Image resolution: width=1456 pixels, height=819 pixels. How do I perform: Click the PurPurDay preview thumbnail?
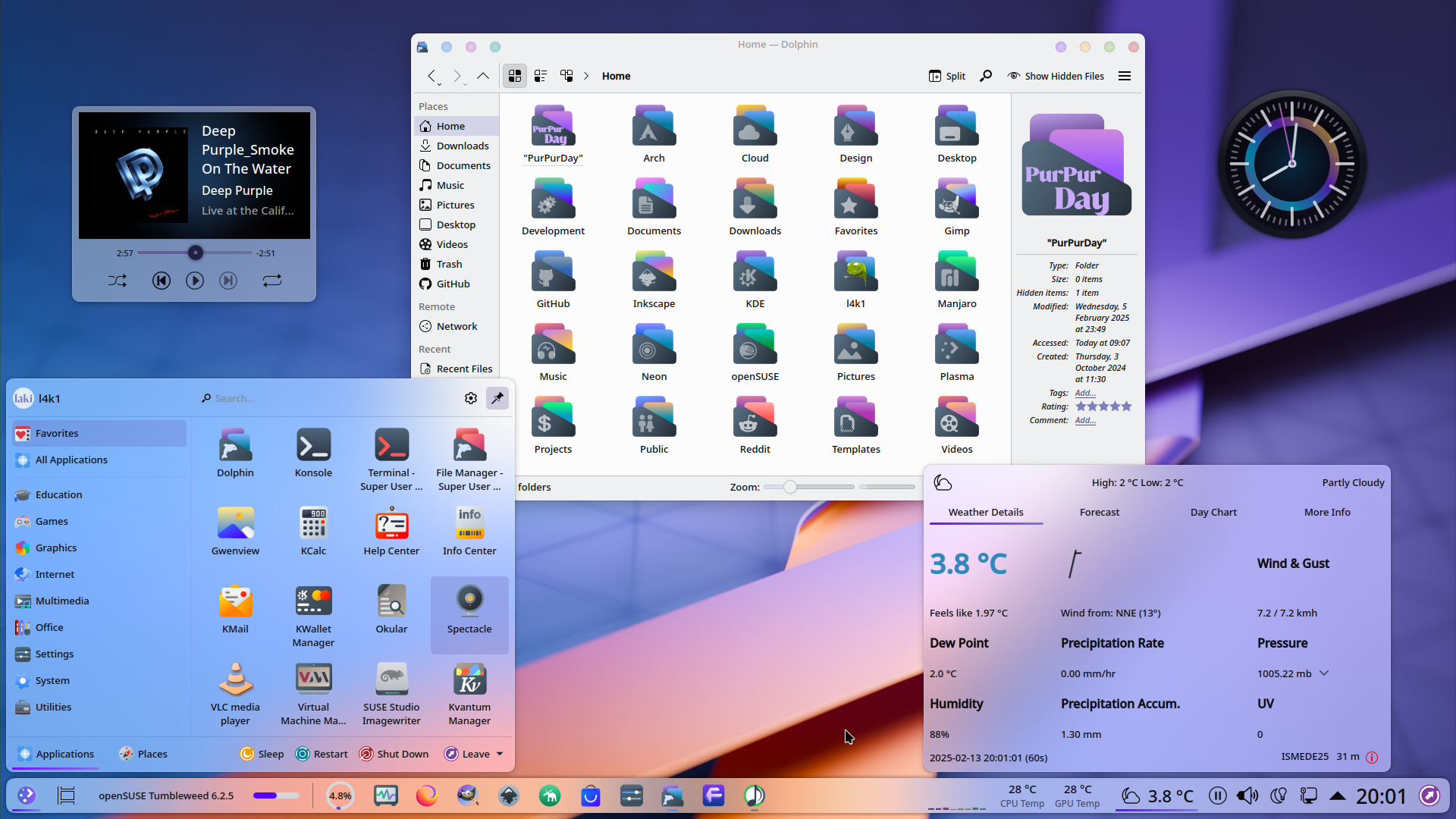point(1076,165)
